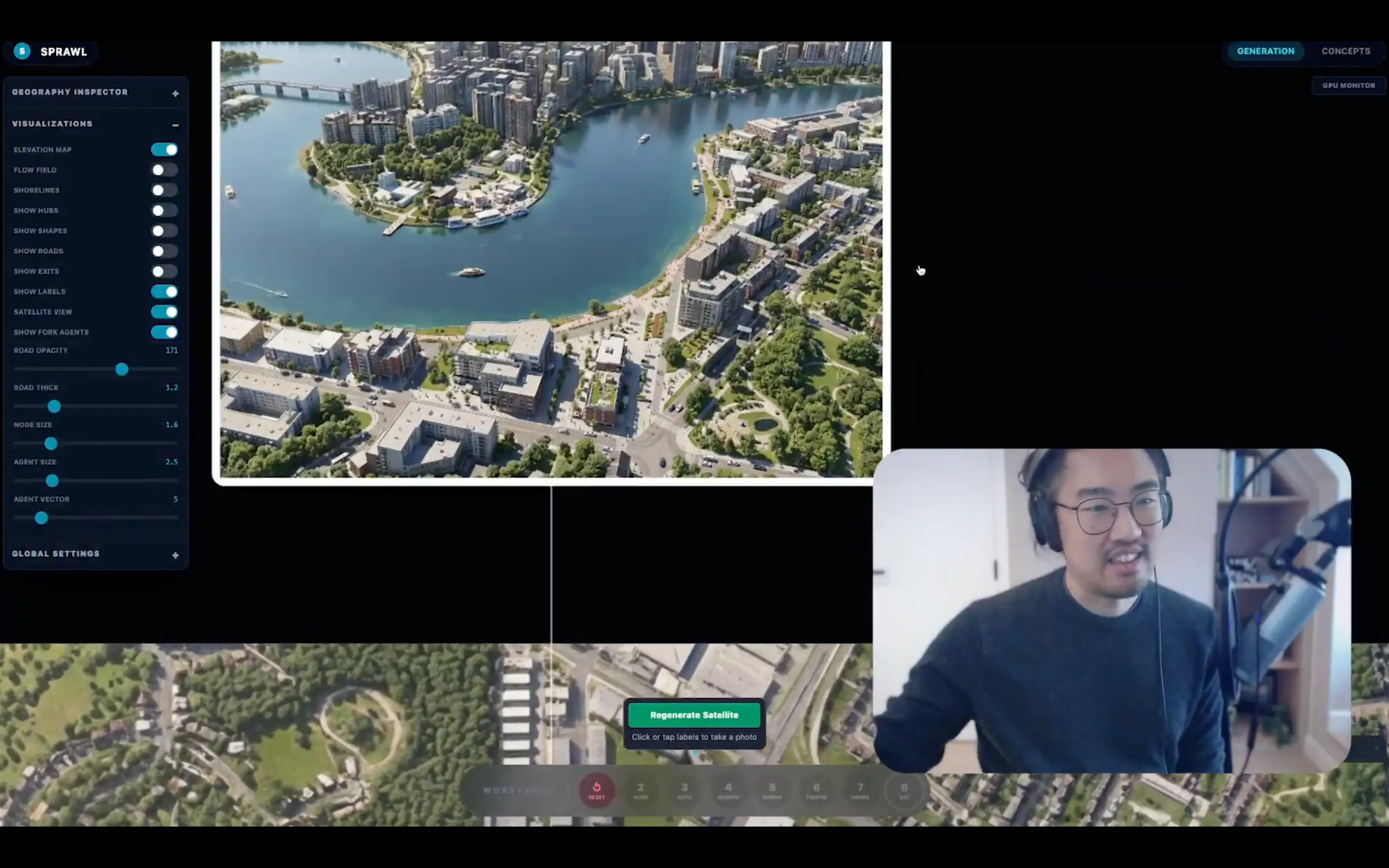Enable Show Exits switch
The width and height of the screenshot is (1389, 868).
point(164,271)
